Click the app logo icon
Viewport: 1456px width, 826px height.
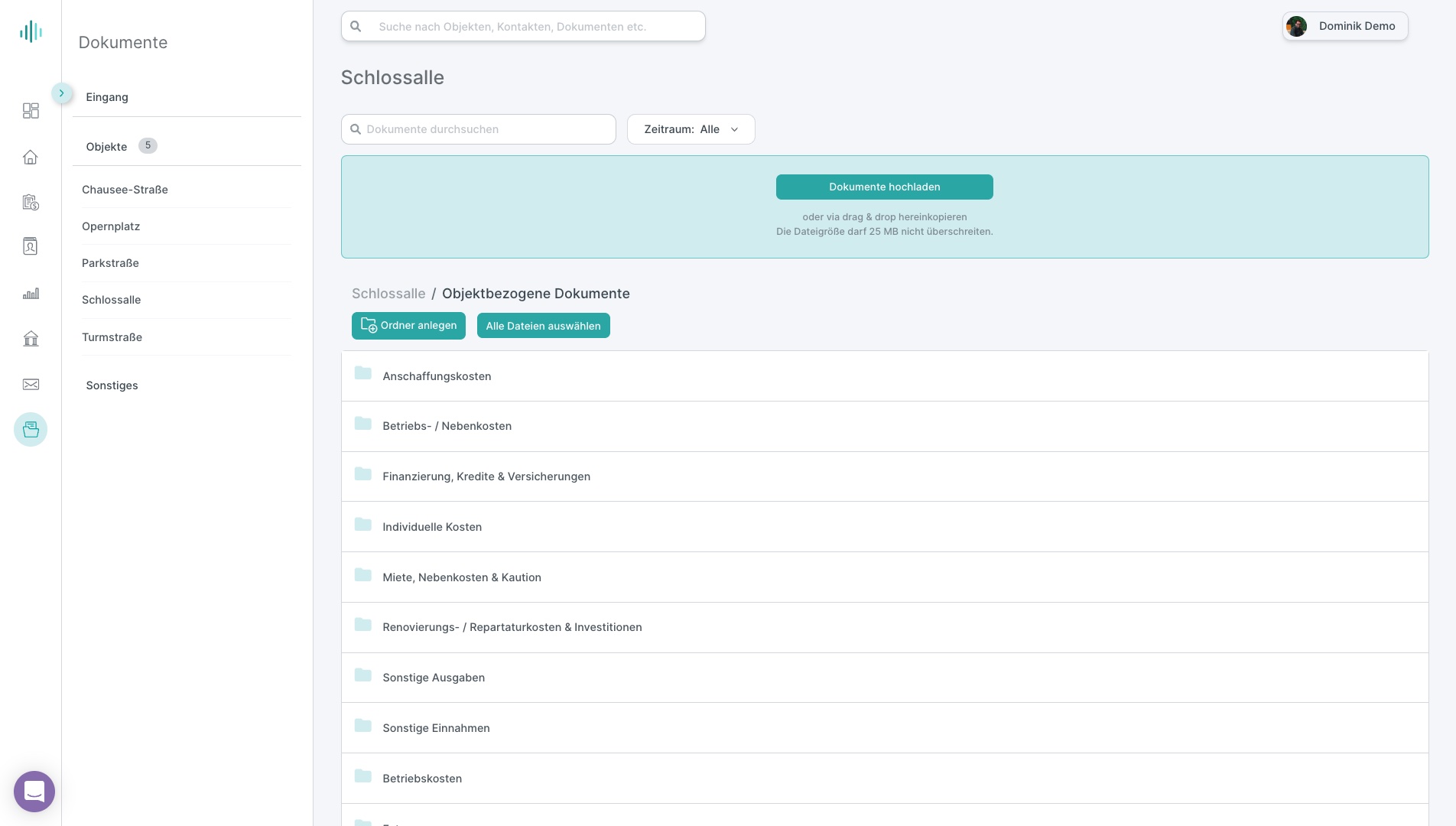point(31,31)
